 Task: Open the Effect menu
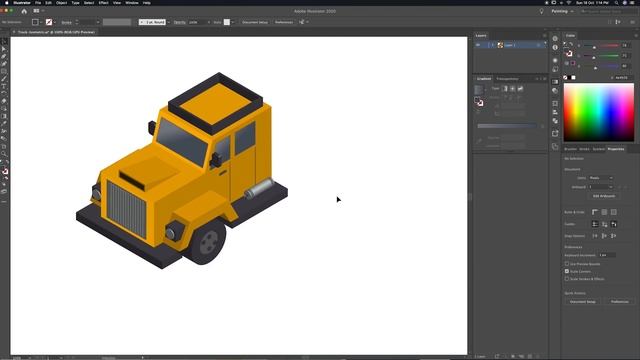pos(104,3)
